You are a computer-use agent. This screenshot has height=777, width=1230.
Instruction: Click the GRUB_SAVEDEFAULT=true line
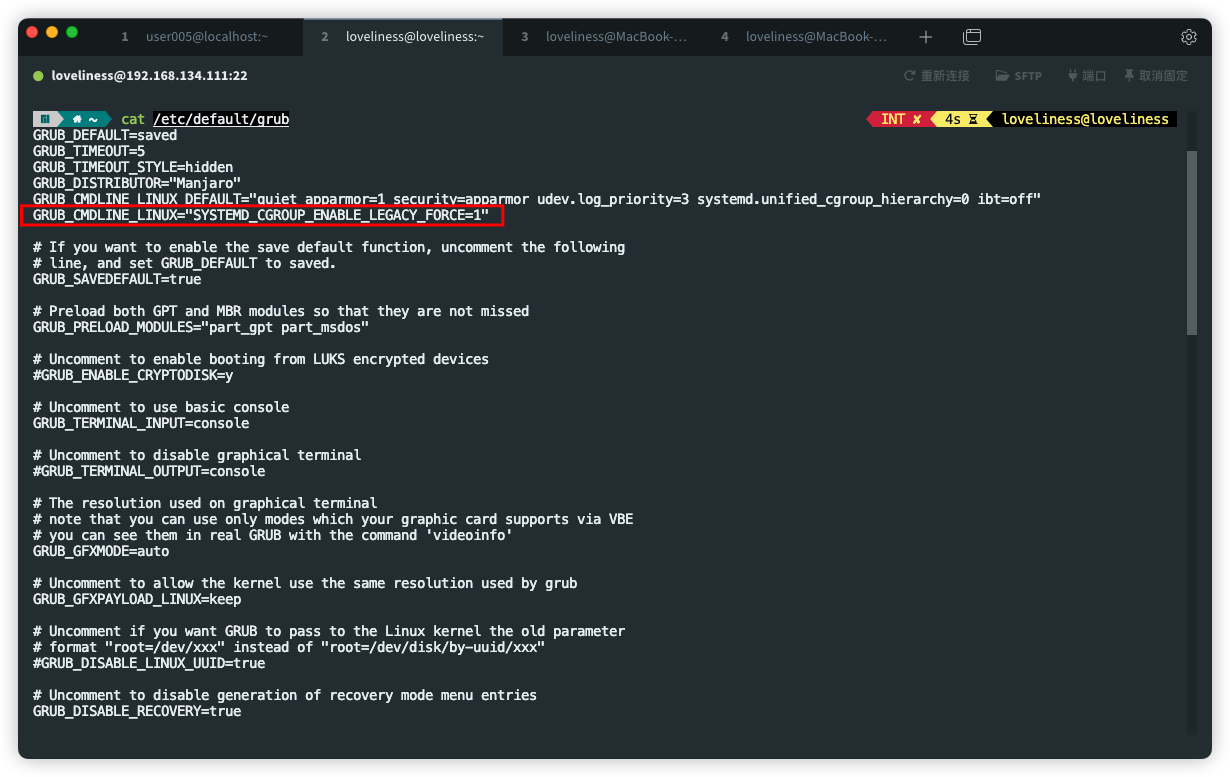coord(117,279)
